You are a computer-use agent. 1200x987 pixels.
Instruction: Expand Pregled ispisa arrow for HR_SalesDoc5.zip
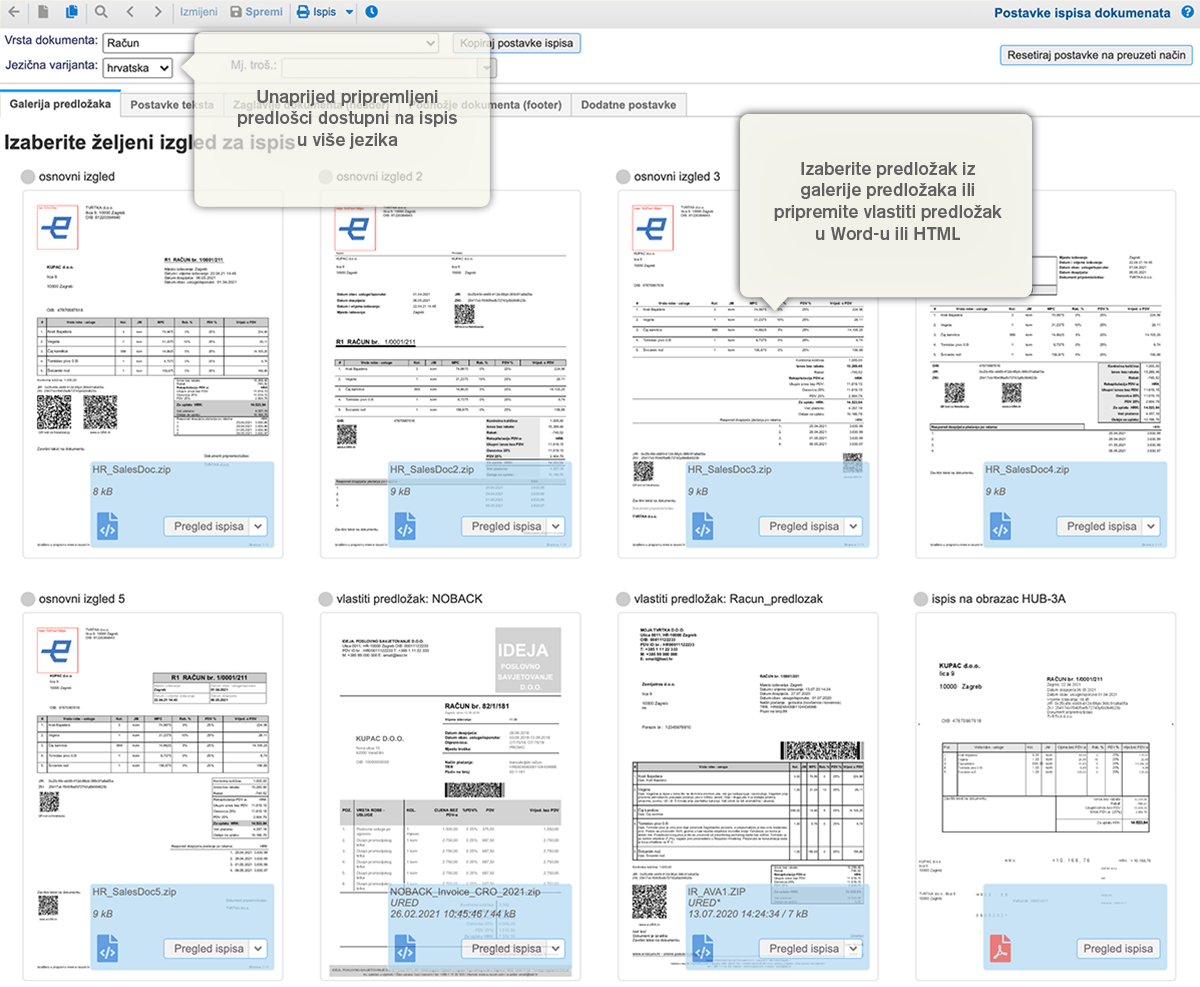[x=258, y=948]
